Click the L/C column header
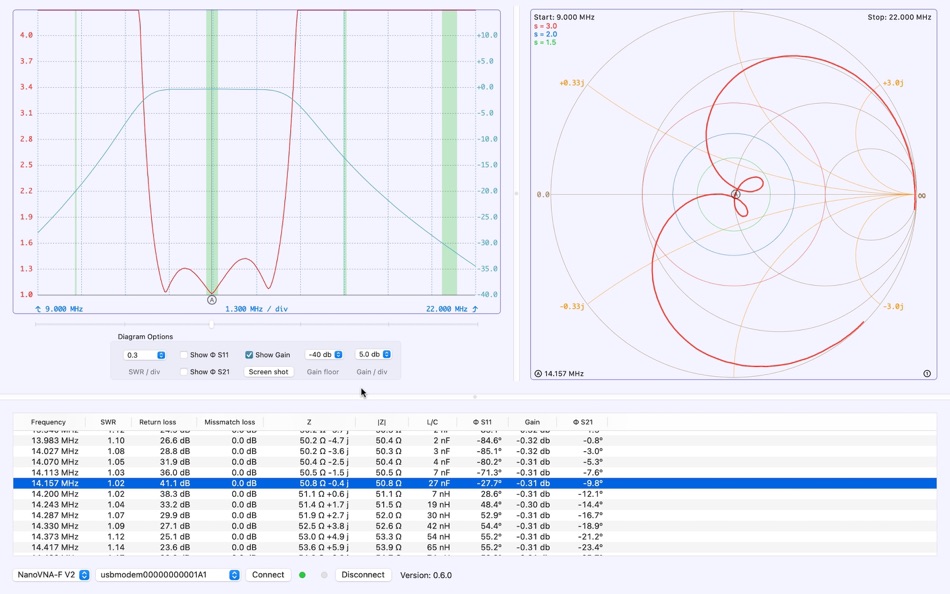The height and width of the screenshot is (594, 950). tap(432, 422)
